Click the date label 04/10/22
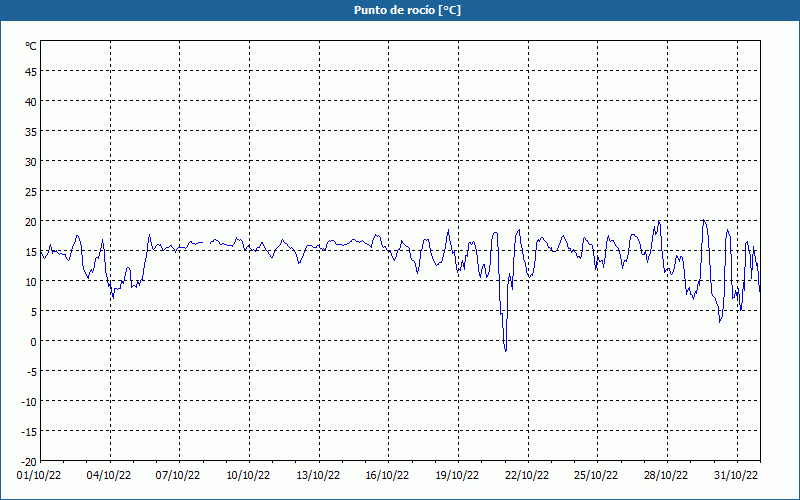800x500 pixels. [109, 476]
